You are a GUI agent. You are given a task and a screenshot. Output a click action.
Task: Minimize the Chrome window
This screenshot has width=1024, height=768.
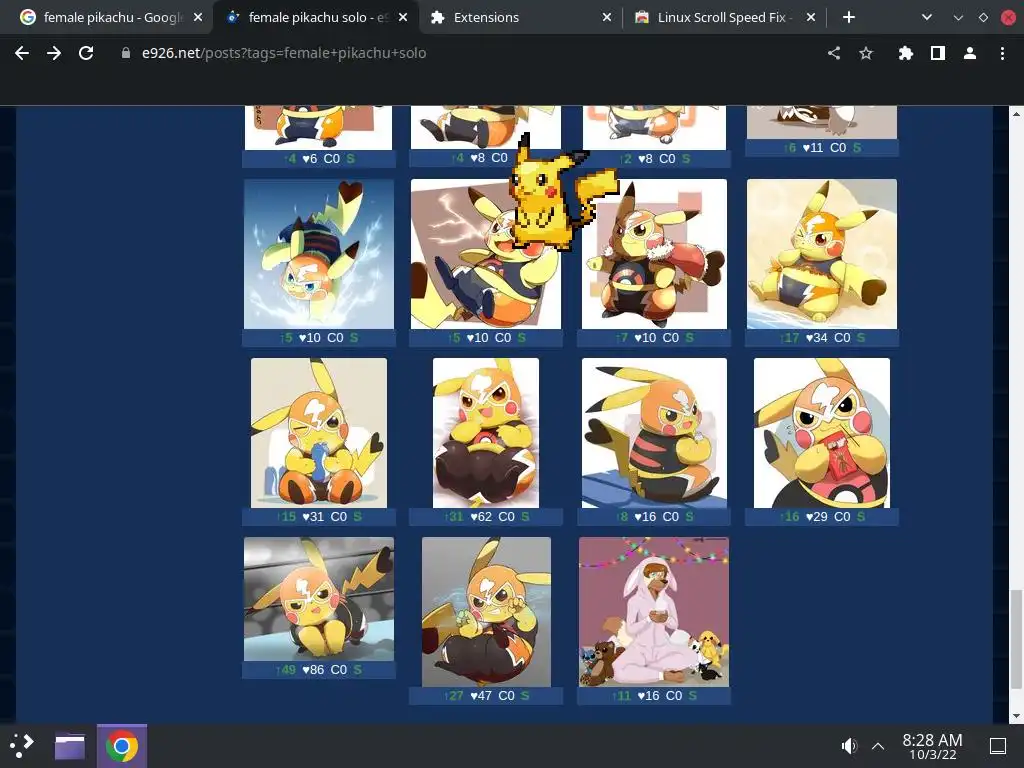click(x=958, y=18)
